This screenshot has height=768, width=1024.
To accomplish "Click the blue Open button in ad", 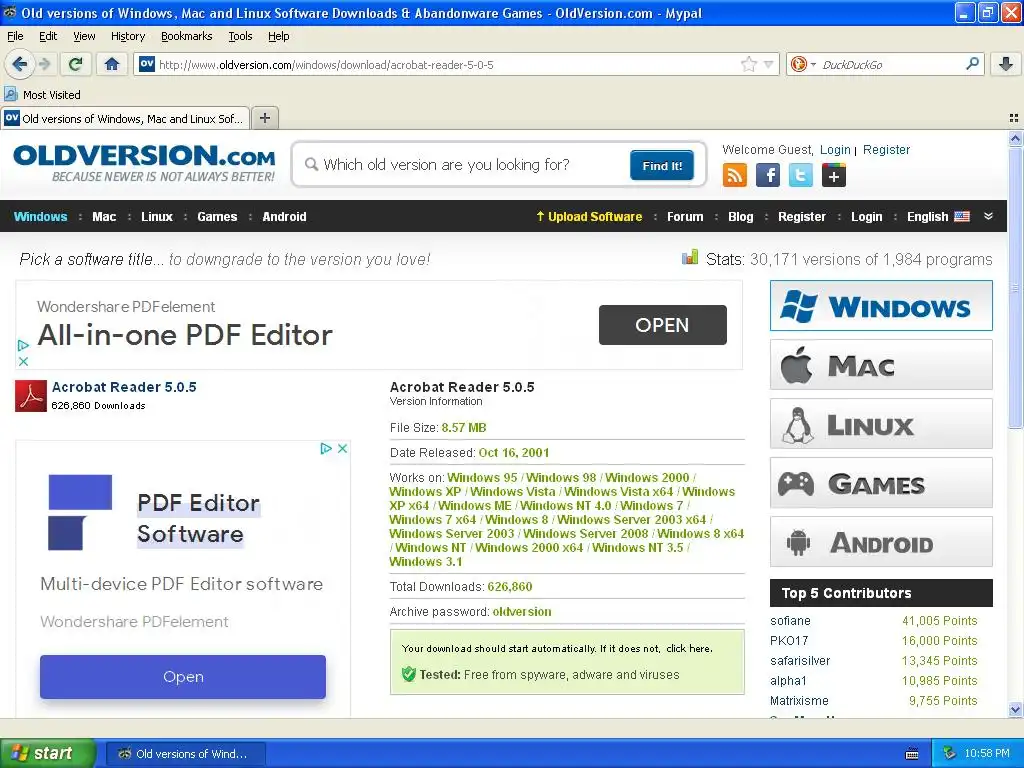I will (183, 677).
